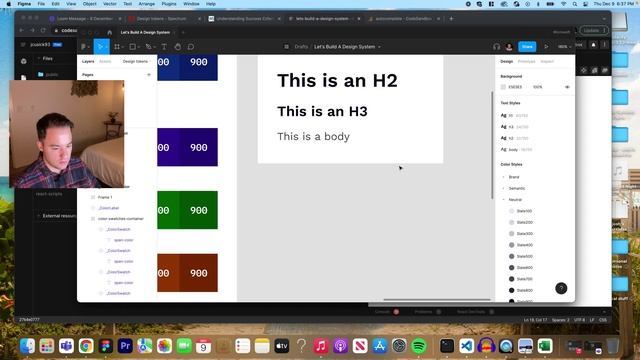The width and height of the screenshot is (640, 360).
Task: Open the Vector menu
Action: (109, 4)
